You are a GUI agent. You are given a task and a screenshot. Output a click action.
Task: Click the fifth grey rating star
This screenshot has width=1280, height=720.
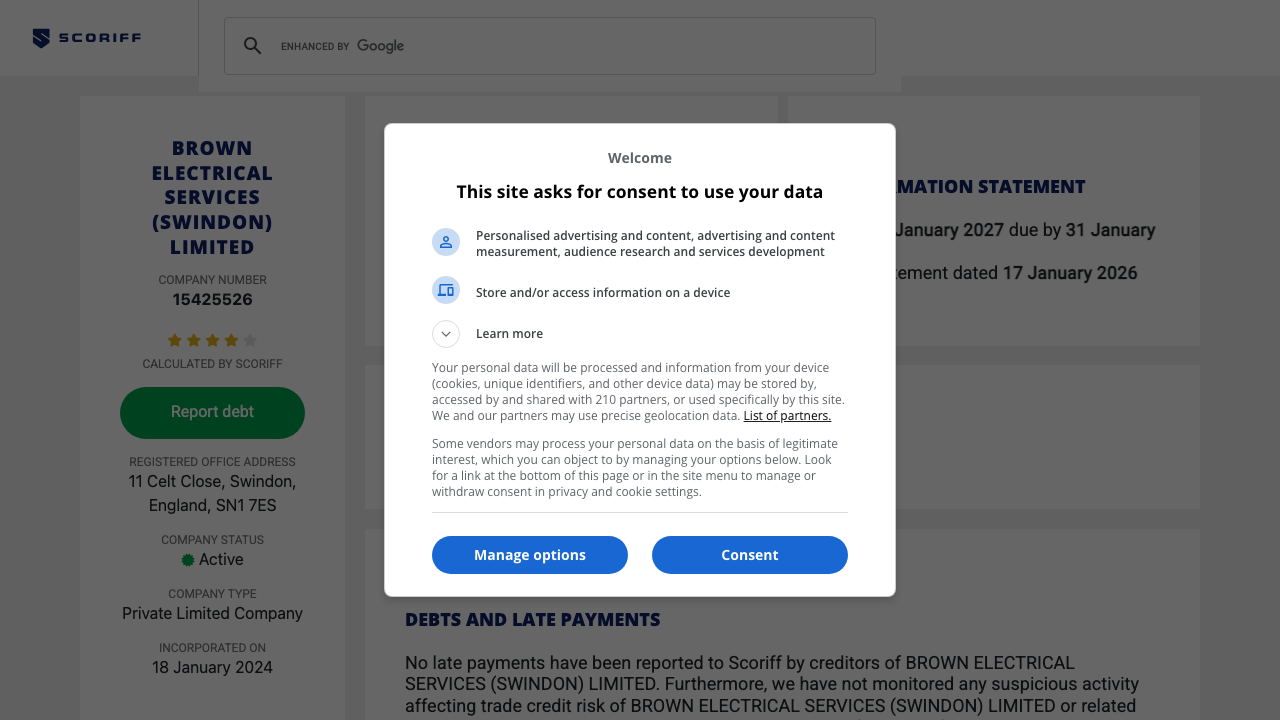coord(250,340)
